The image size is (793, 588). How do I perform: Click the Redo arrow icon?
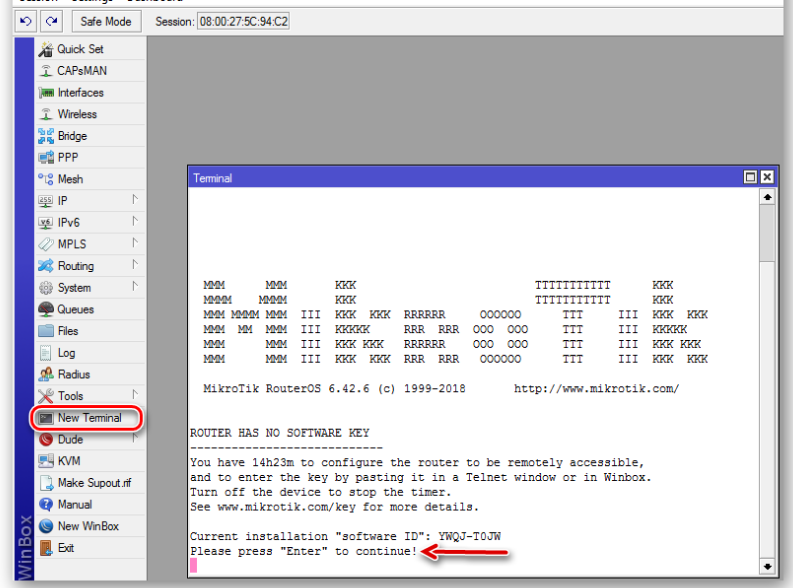coord(51,21)
